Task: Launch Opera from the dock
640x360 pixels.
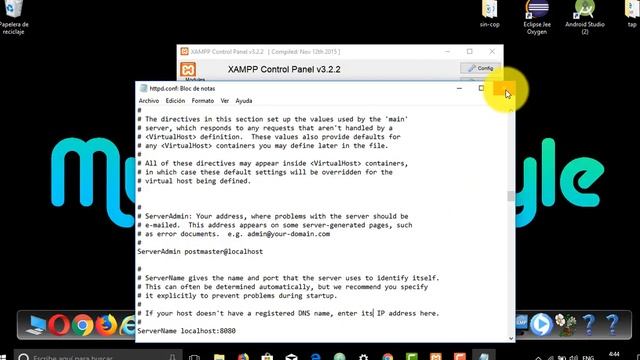Action: (59, 325)
